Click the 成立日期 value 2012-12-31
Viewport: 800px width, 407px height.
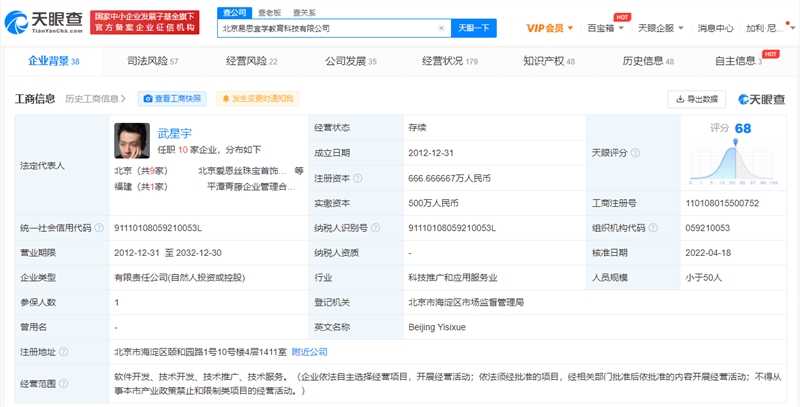431,153
